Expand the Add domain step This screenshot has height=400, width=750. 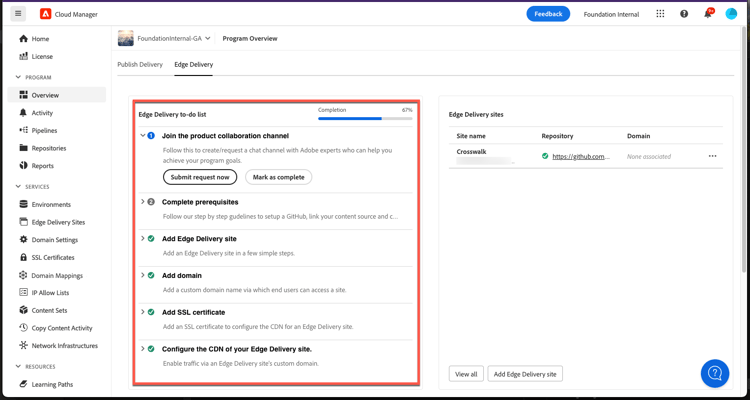click(143, 275)
